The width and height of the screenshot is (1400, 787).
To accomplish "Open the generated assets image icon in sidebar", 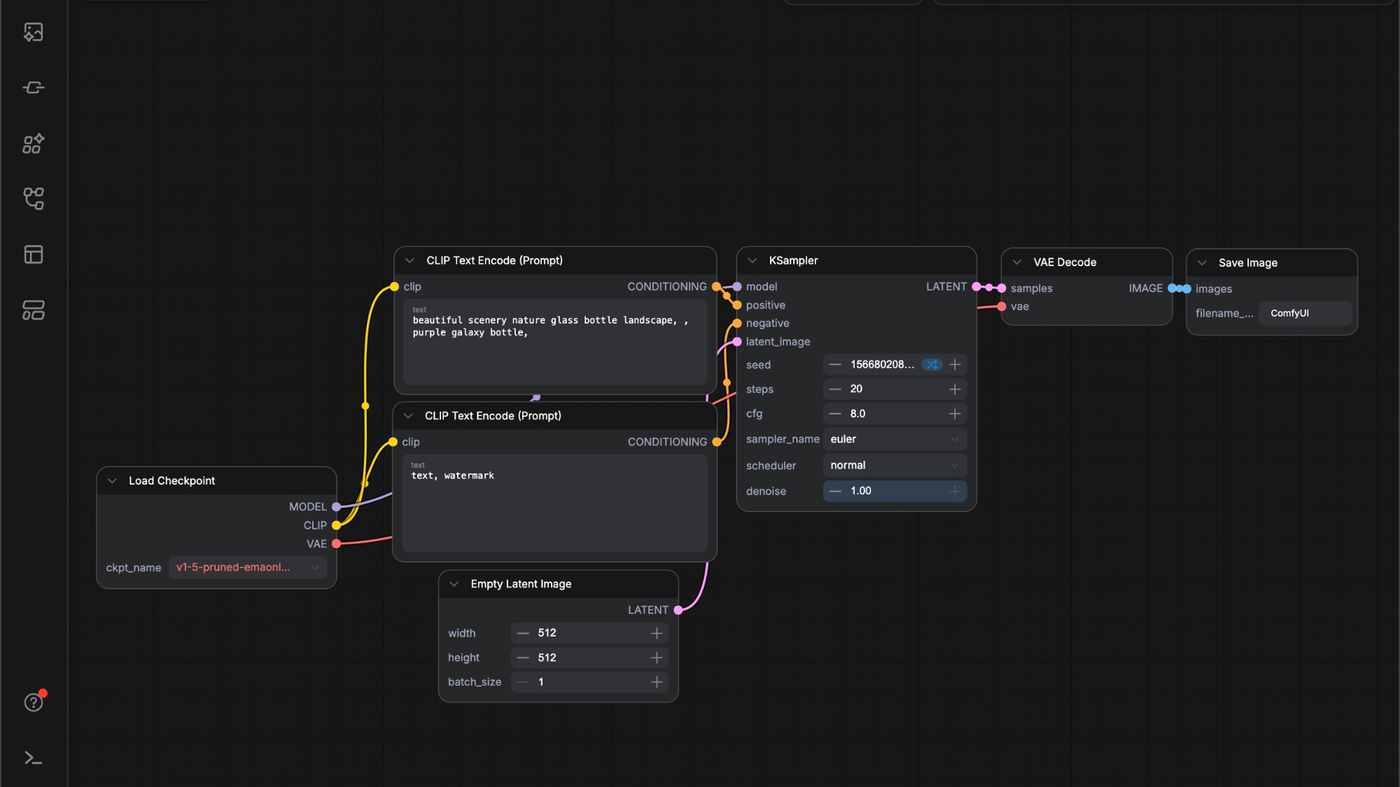I will [x=33, y=32].
